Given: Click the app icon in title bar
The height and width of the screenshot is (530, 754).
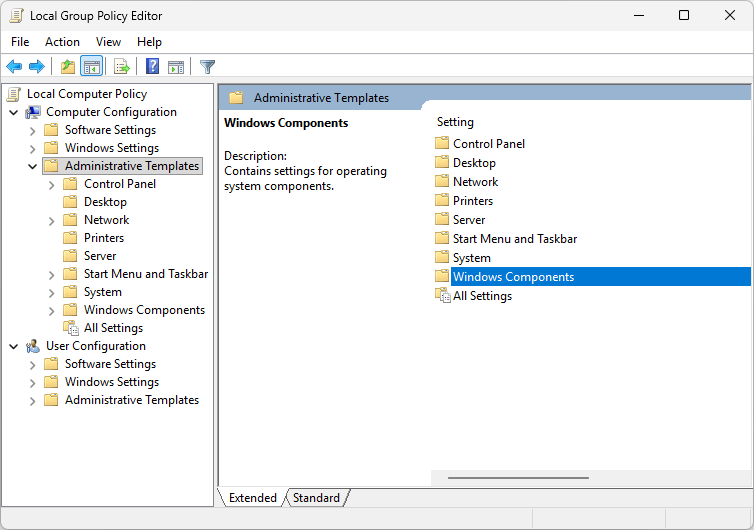Looking at the screenshot, I should click(16, 16).
